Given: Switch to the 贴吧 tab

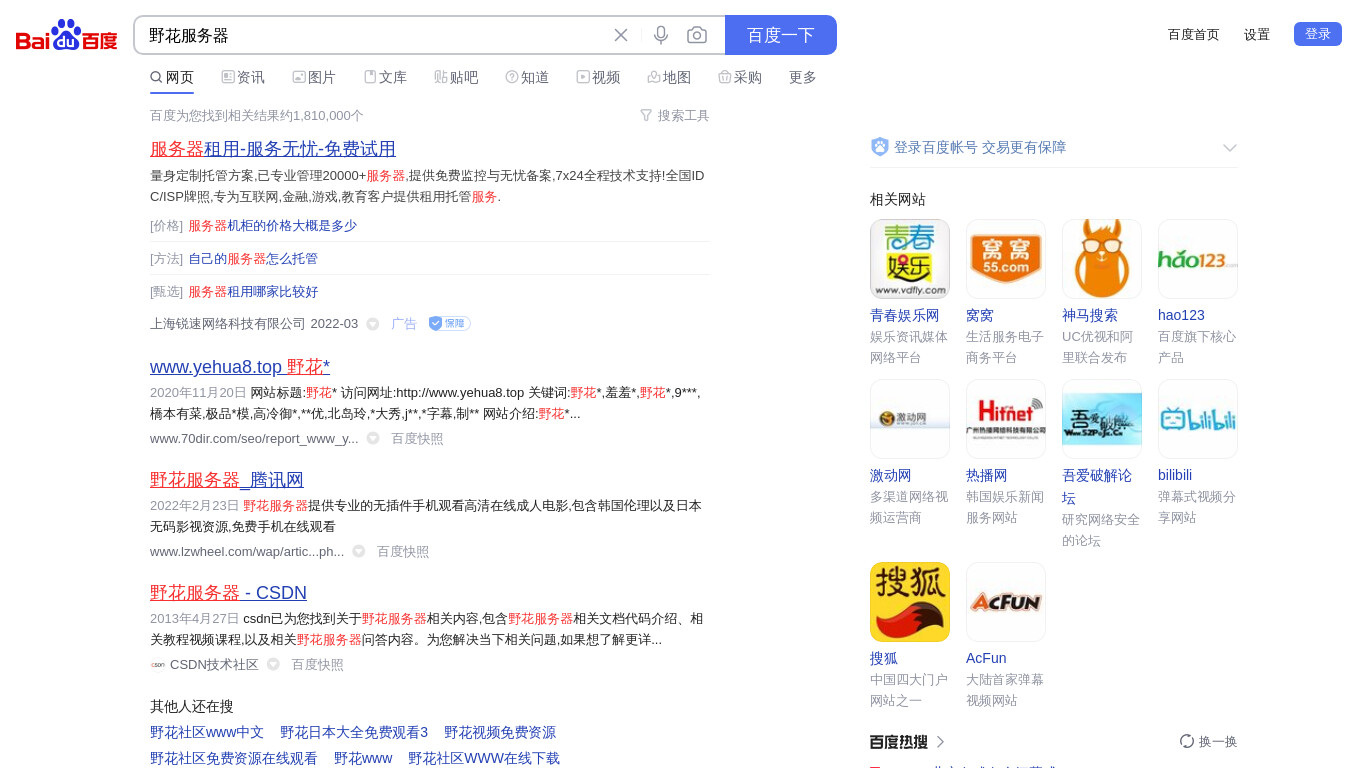Looking at the screenshot, I should pos(456,77).
